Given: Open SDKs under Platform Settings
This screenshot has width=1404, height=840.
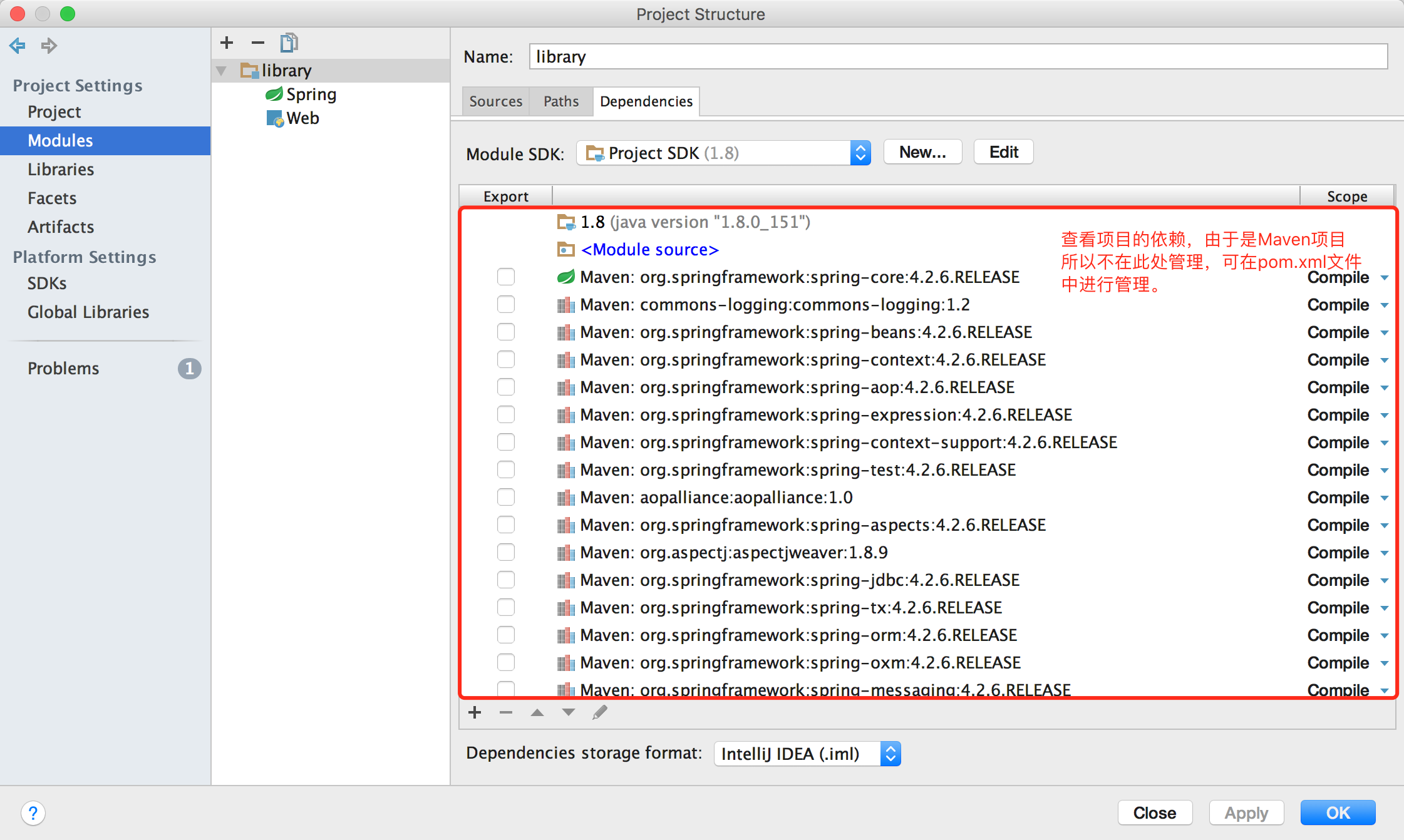Looking at the screenshot, I should point(47,284).
